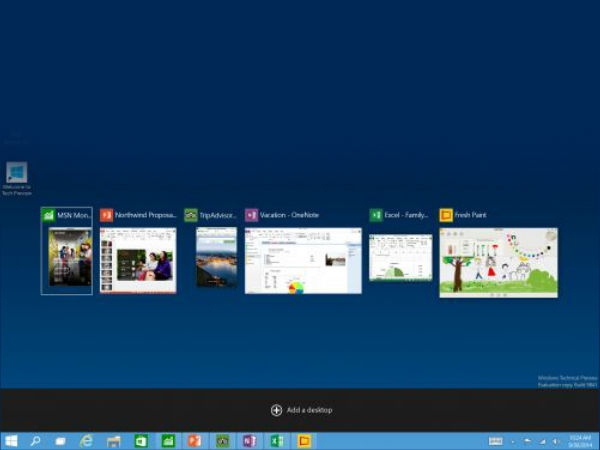
Task: Click the plus icon beside Add a desktop
Action: (x=276, y=410)
